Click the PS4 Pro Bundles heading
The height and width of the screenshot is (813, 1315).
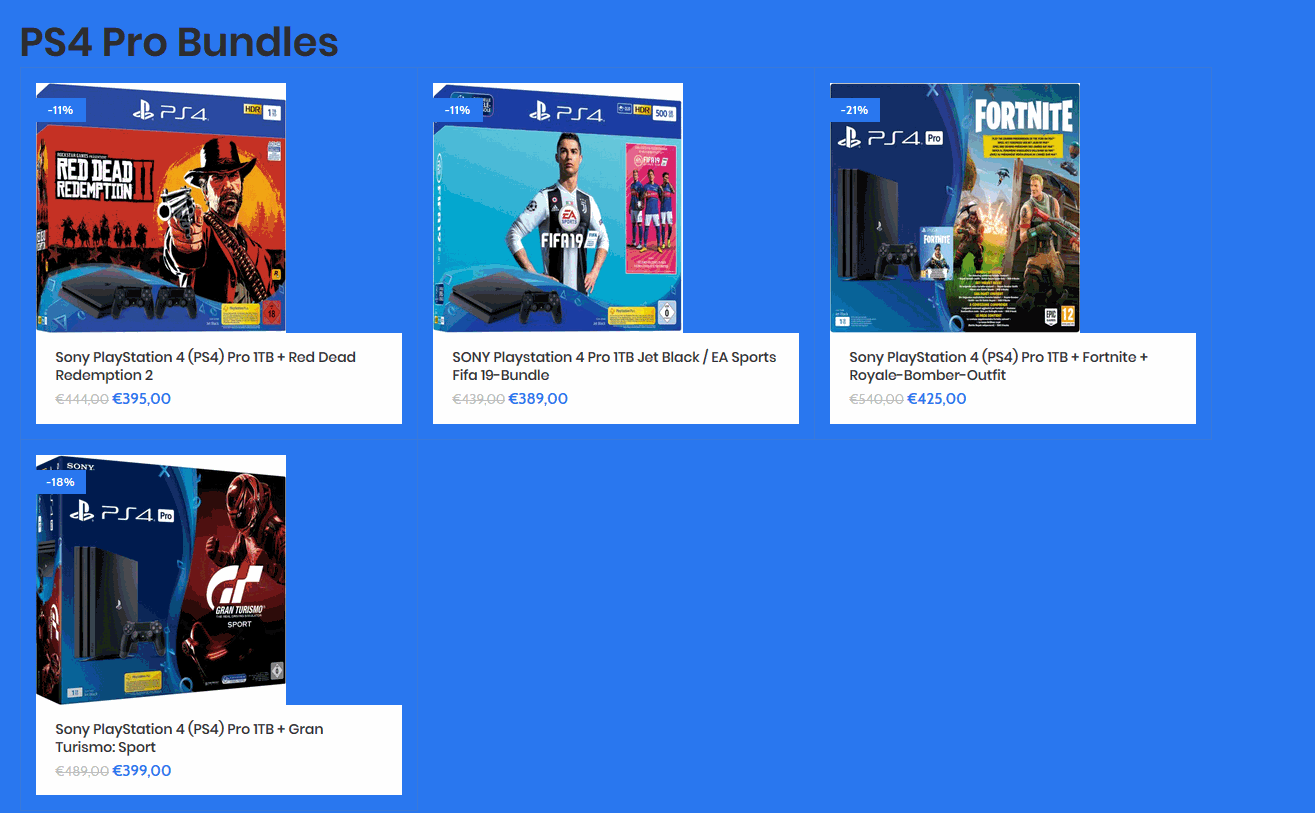click(179, 43)
